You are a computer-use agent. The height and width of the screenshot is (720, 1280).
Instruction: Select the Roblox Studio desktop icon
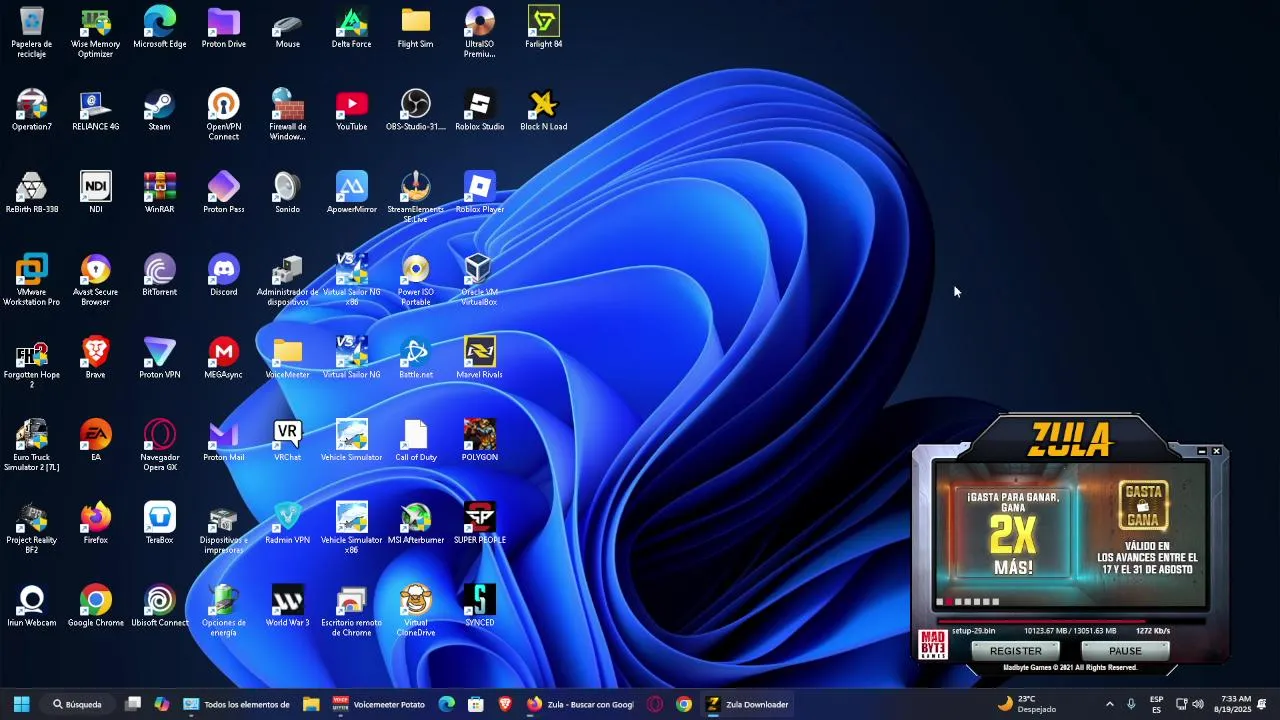pos(479,110)
